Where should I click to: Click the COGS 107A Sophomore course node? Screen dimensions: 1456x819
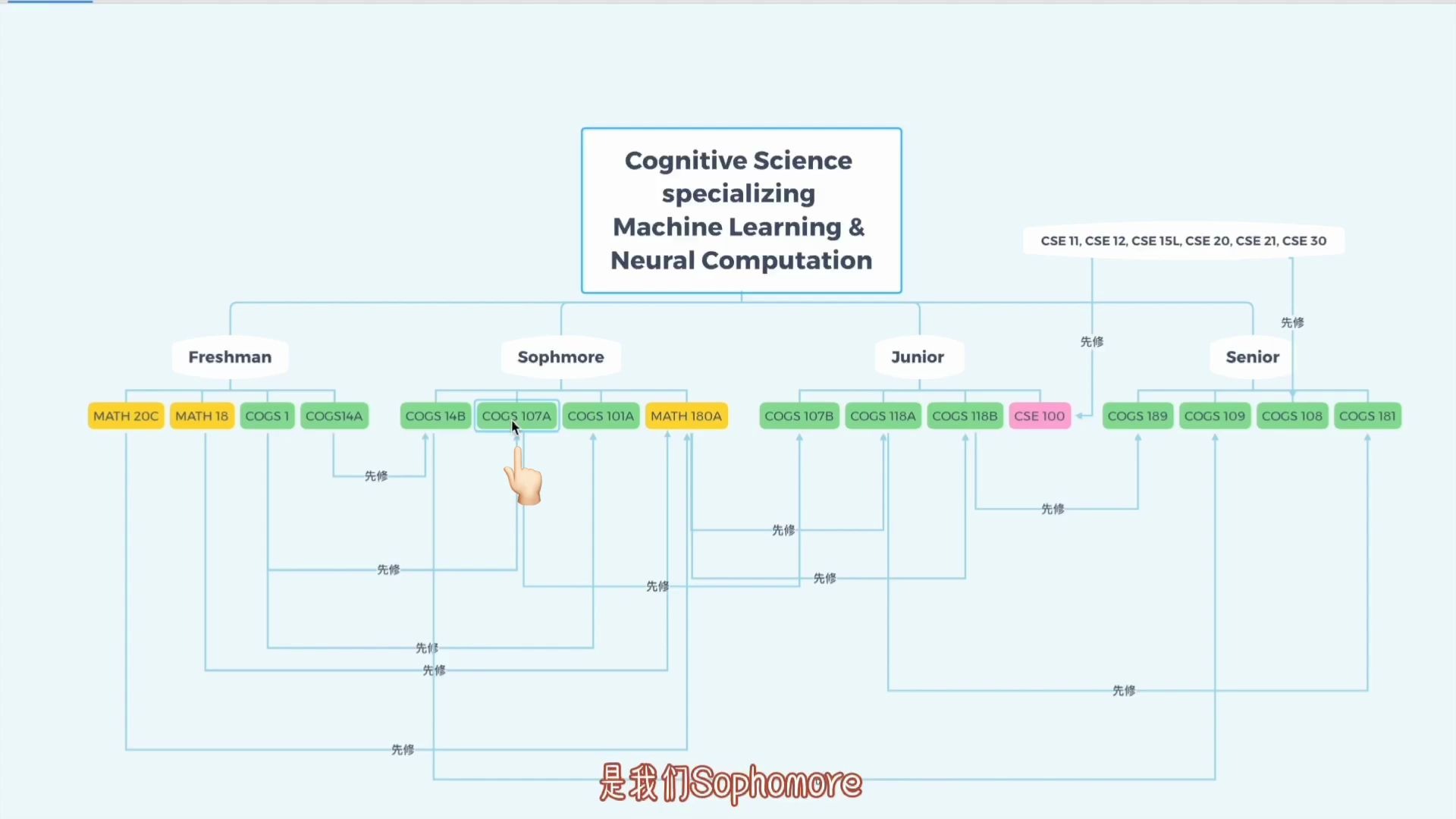[516, 416]
